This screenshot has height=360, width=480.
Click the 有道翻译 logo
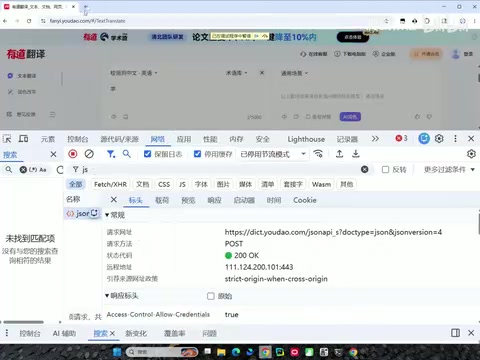26,54
